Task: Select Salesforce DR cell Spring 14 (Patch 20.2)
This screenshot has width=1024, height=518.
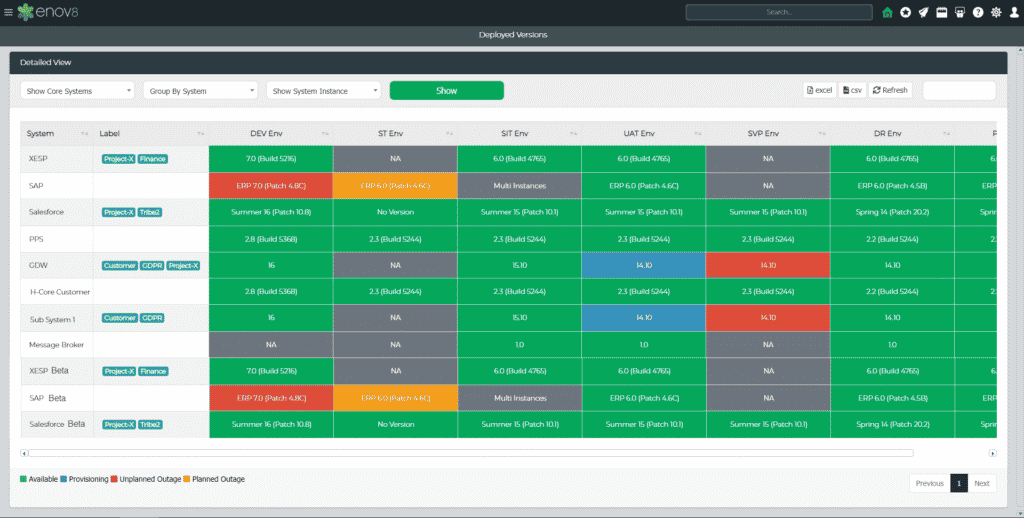Action: tap(892, 212)
